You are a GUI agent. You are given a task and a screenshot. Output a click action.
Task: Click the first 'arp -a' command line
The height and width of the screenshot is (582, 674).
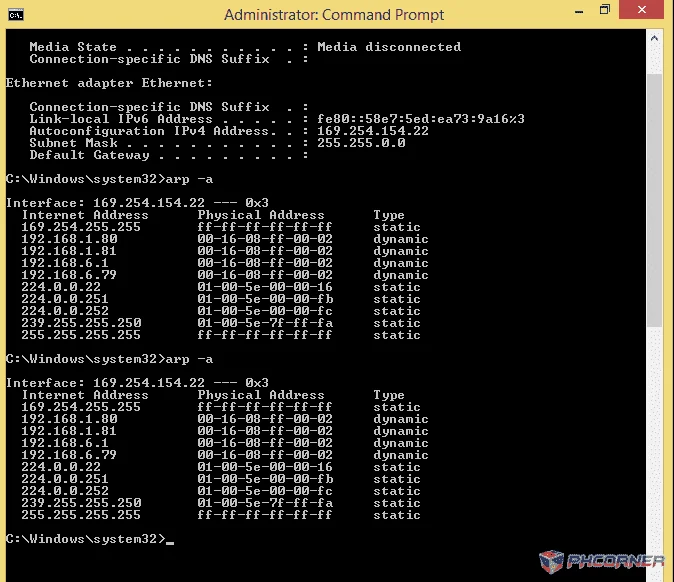coord(109,179)
